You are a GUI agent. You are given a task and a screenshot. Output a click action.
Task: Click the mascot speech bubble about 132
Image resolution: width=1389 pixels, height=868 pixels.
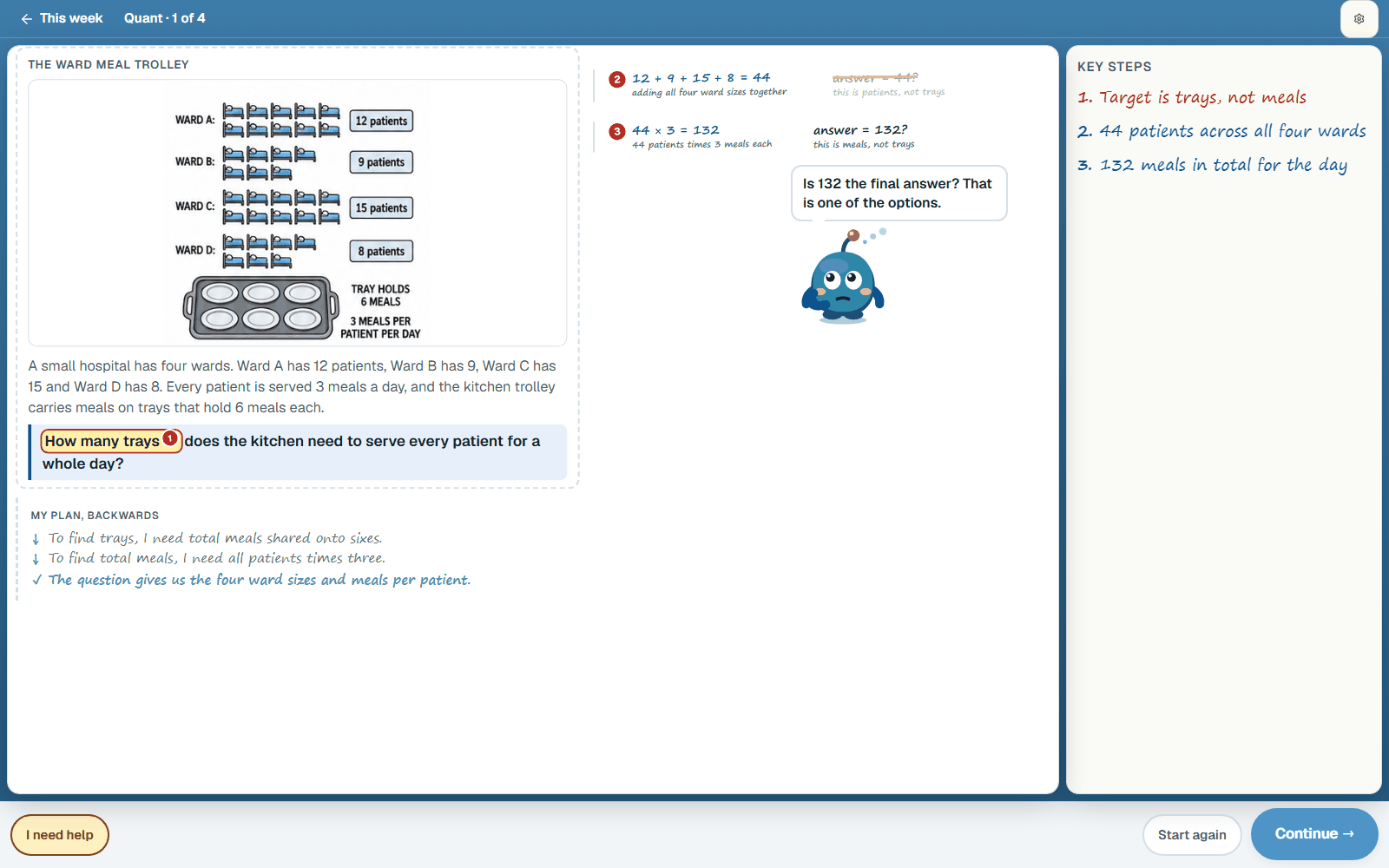(x=899, y=193)
